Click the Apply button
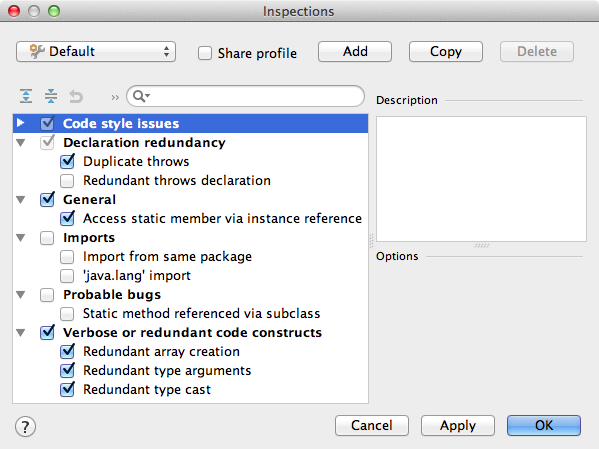Screen dimensions: 599x449 click(x=458, y=425)
